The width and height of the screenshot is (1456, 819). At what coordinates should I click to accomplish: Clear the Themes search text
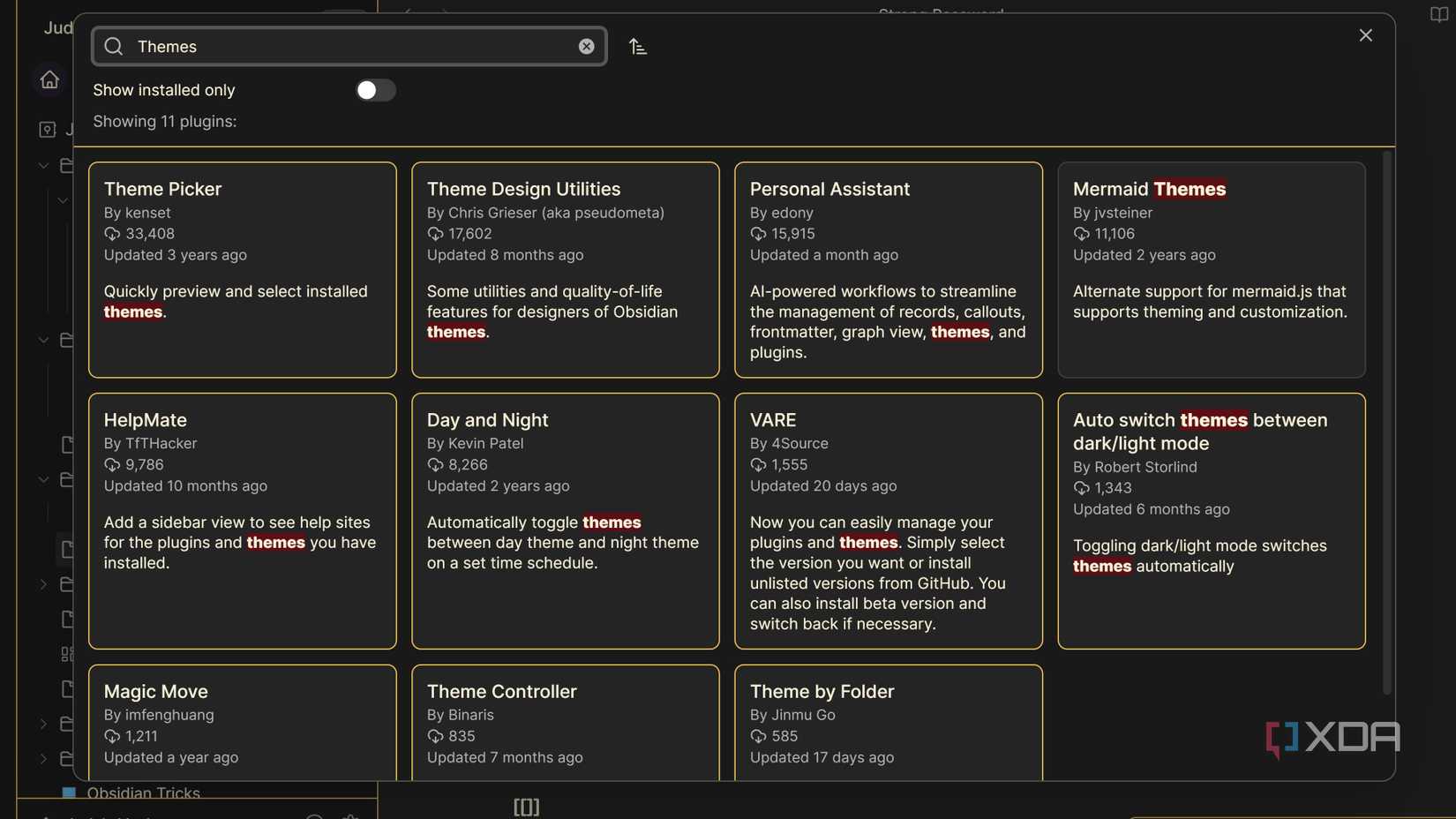coord(586,46)
